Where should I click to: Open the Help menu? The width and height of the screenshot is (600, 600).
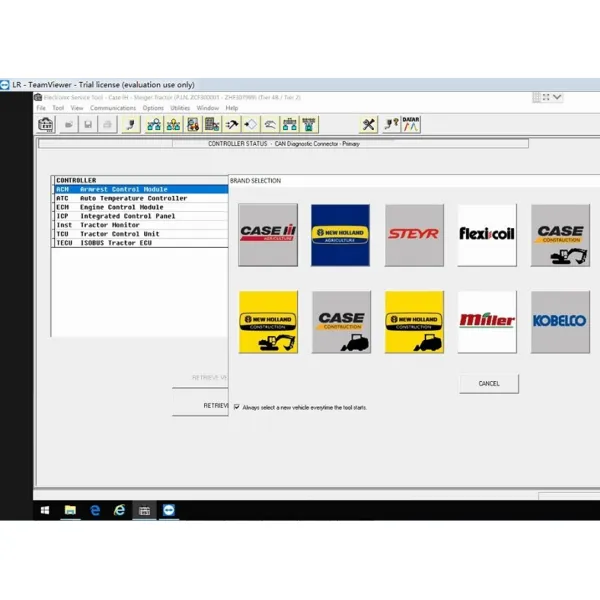(x=232, y=108)
